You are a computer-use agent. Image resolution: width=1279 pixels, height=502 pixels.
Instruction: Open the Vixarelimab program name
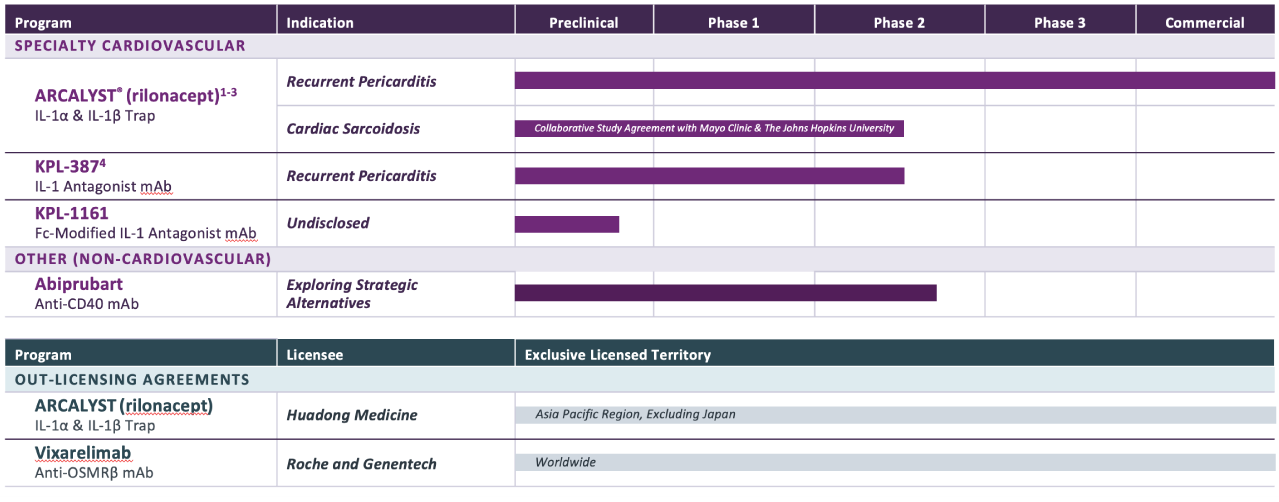click(83, 453)
